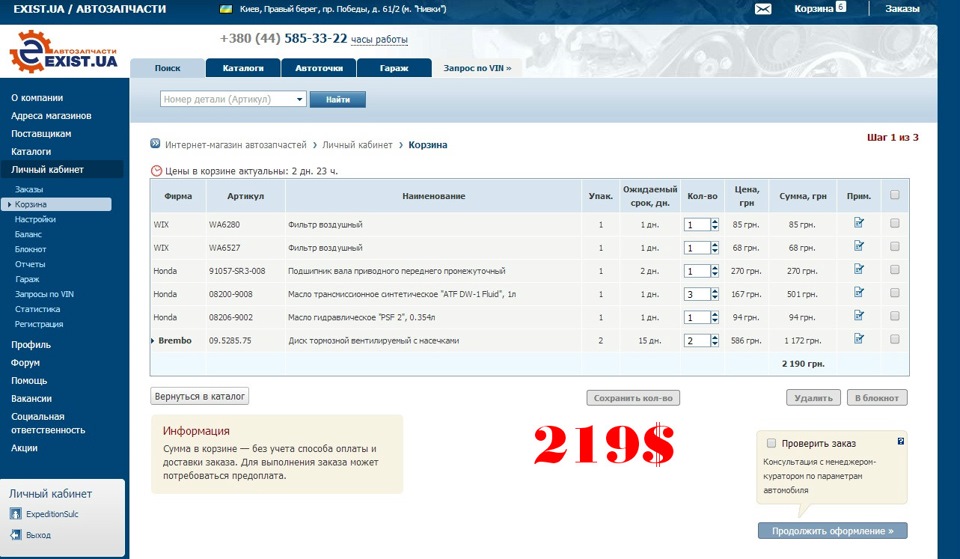960x559 pixels.
Task: Click the Ukraine flag icon
Action: [226, 9]
